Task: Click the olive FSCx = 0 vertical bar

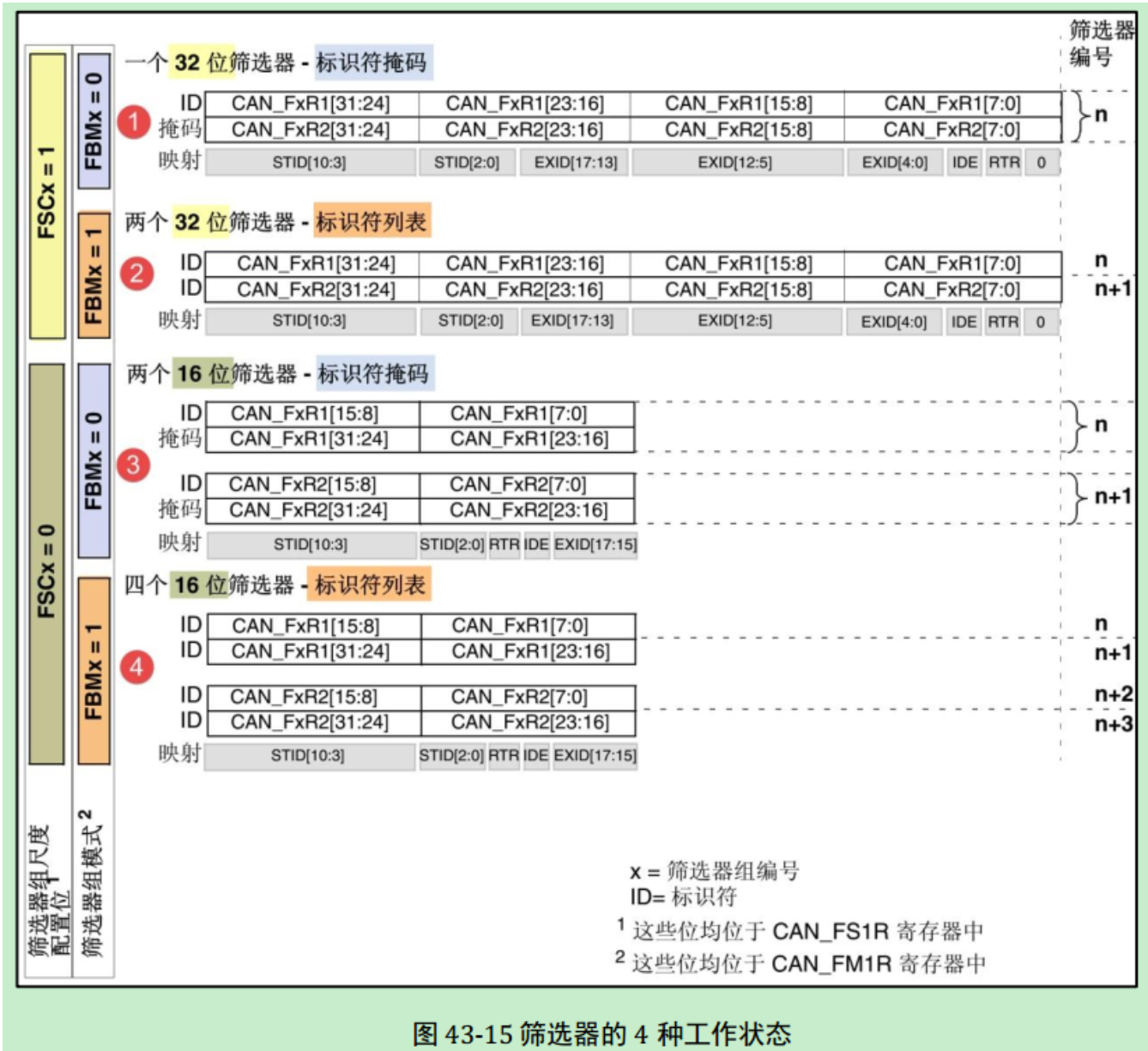Action: (x=47, y=564)
